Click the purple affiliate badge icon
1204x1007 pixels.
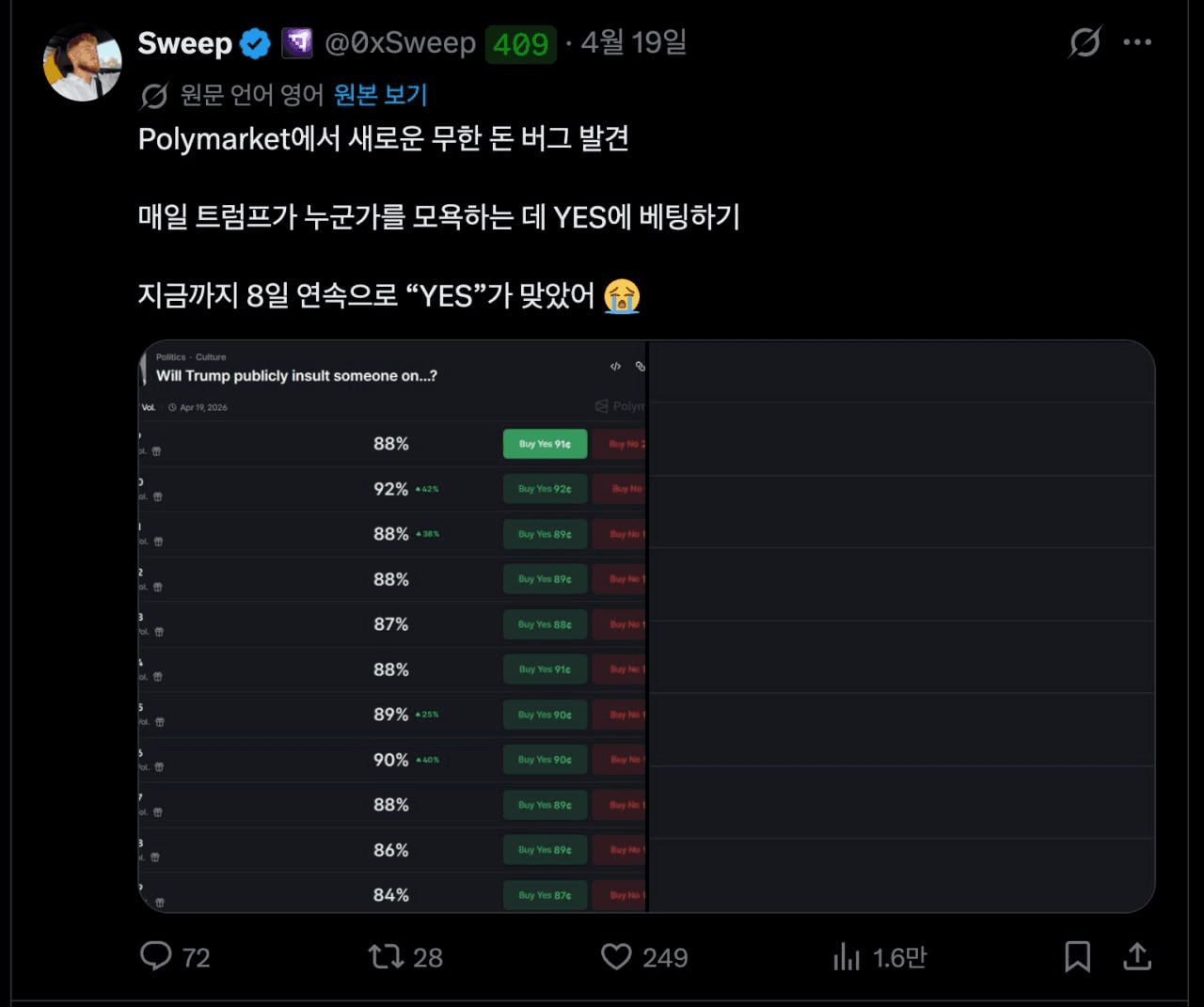[297, 43]
